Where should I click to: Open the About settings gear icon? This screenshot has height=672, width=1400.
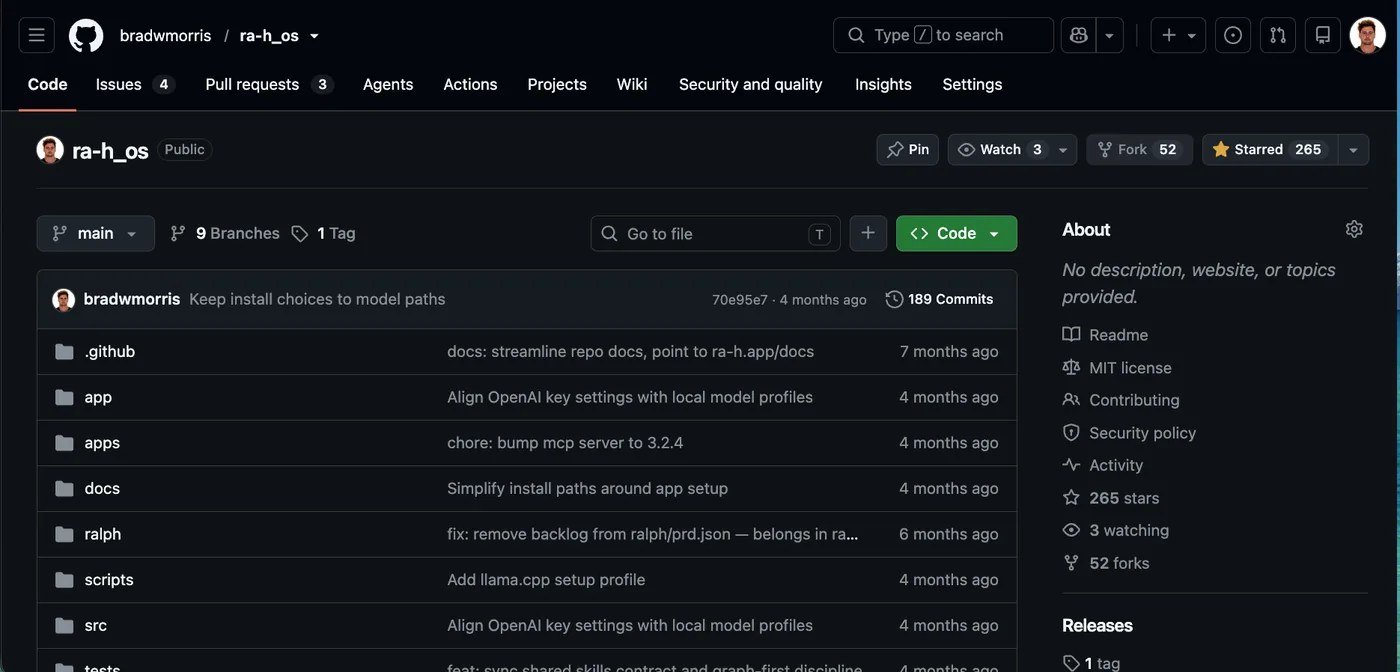[x=1354, y=229]
